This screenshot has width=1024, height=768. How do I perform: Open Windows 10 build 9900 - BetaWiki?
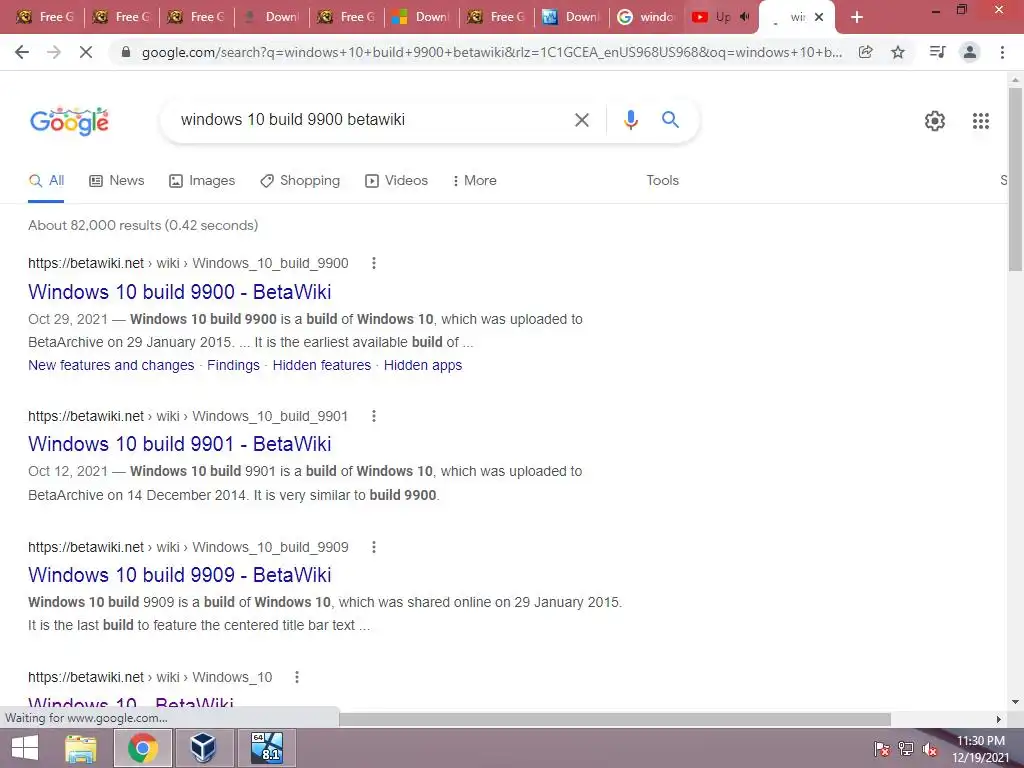click(180, 292)
